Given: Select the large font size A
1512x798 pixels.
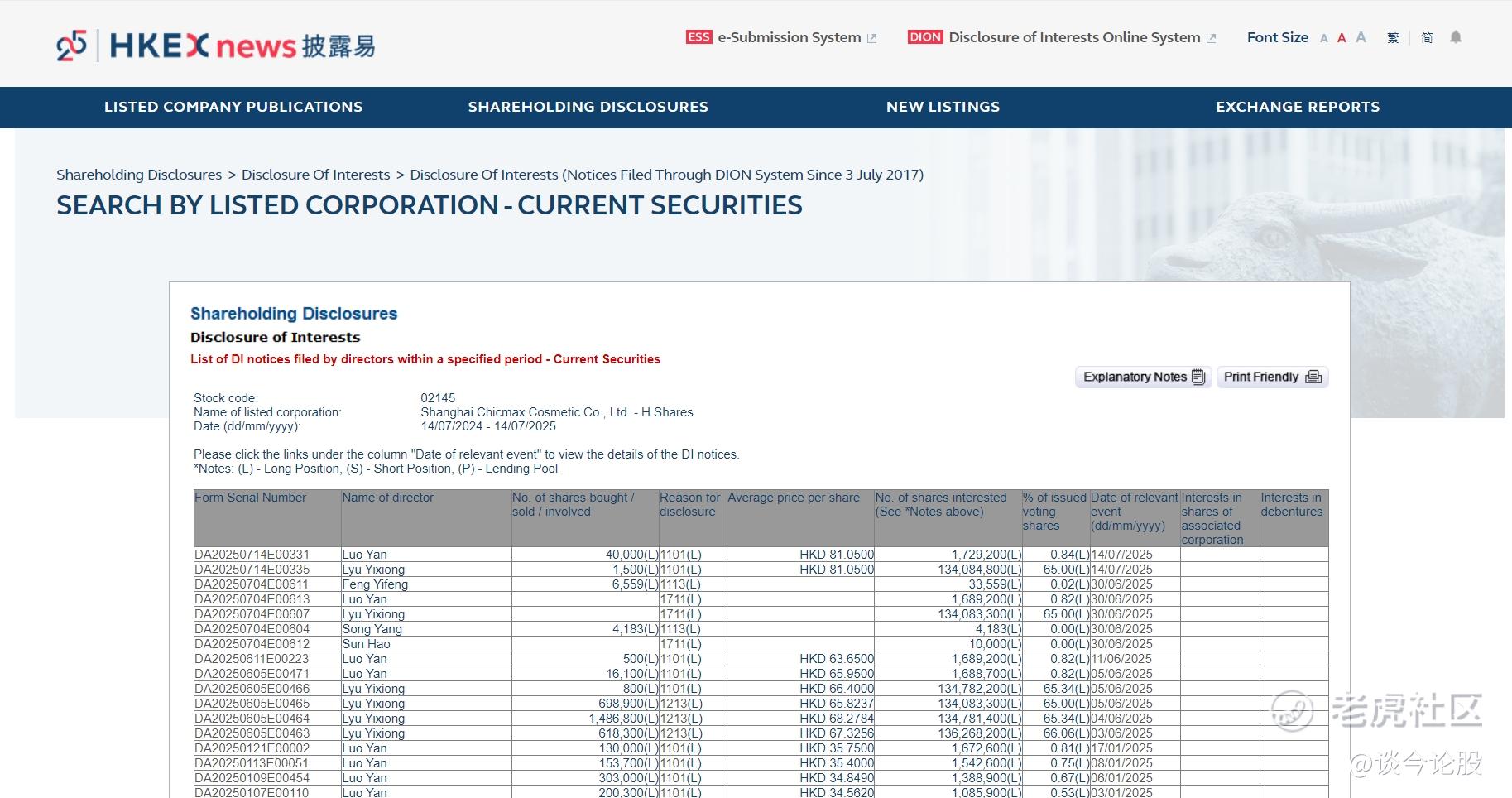Looking at the screenshot, I should pos(1361,37).
